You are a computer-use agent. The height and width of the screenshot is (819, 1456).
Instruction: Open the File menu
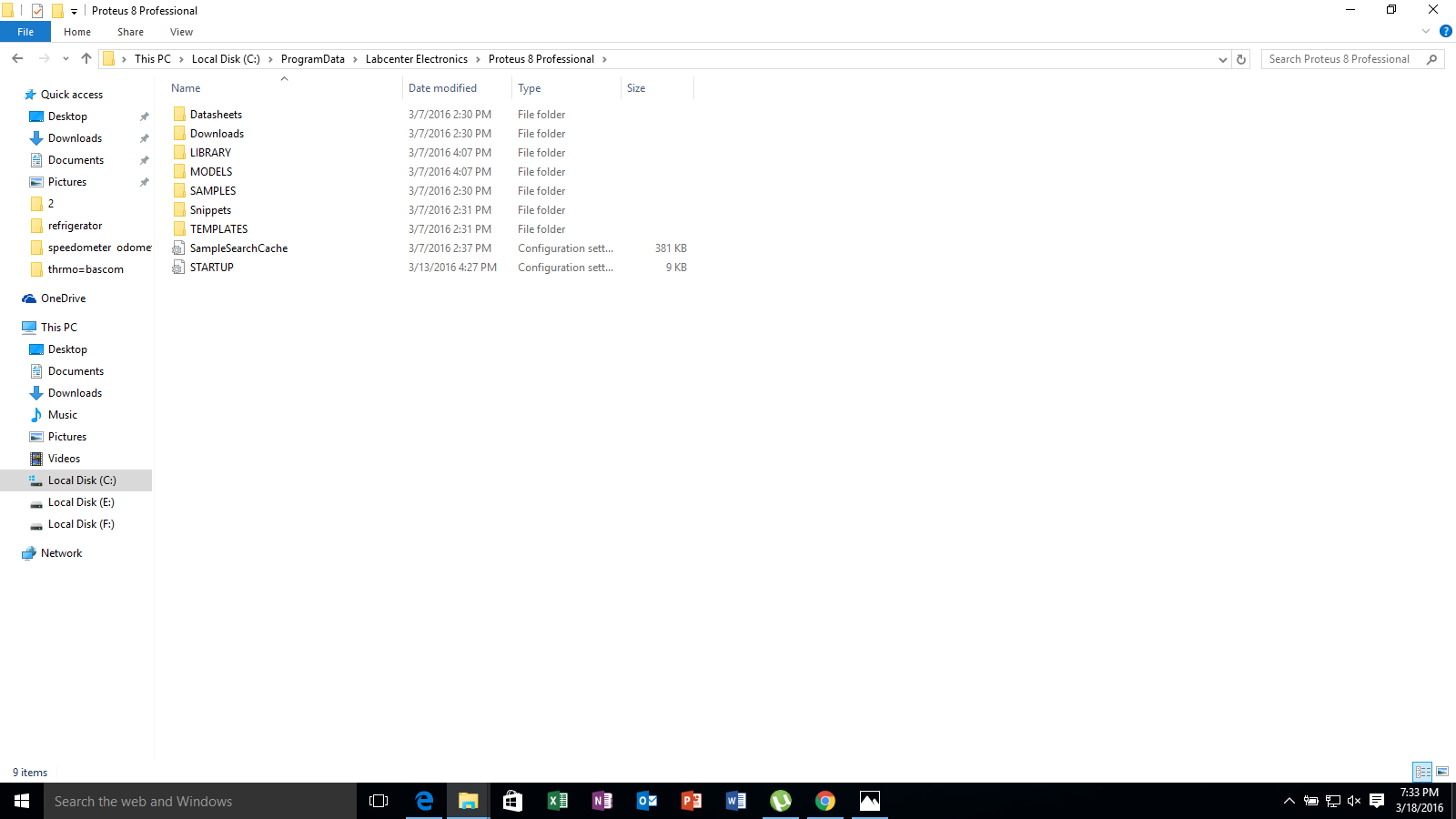[25, 32]
